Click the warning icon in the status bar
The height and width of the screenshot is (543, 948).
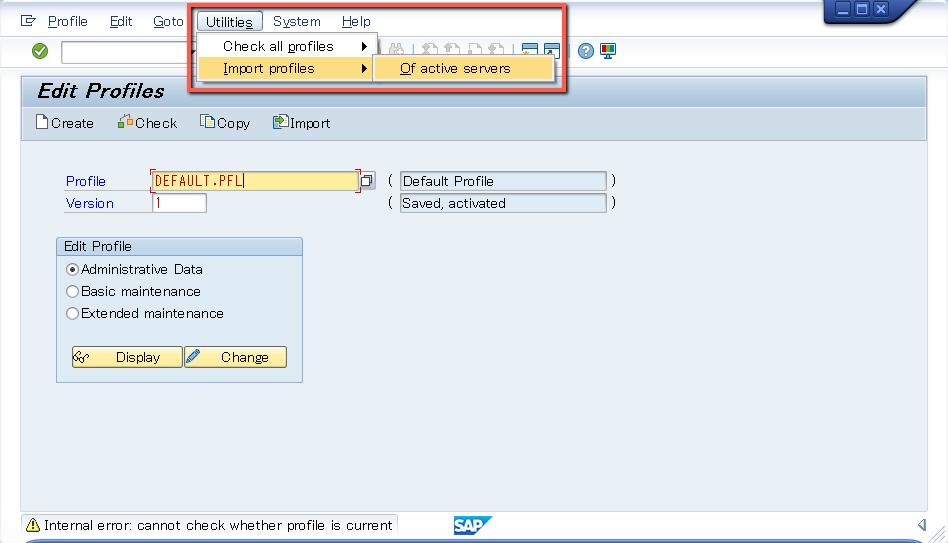(33, 525)
